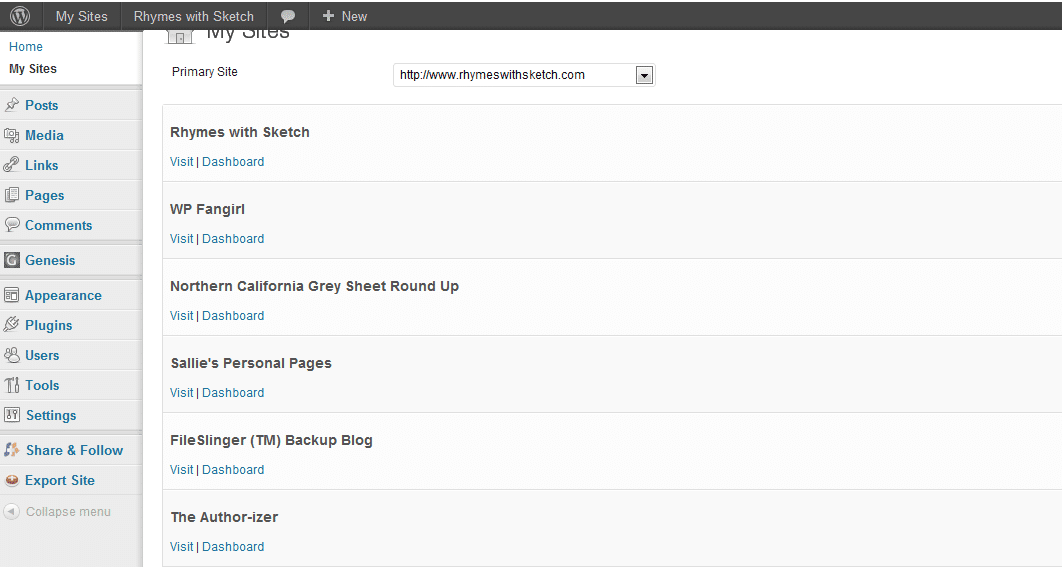
Task: Open the Posts menu
Action: (x=41, y=105)
